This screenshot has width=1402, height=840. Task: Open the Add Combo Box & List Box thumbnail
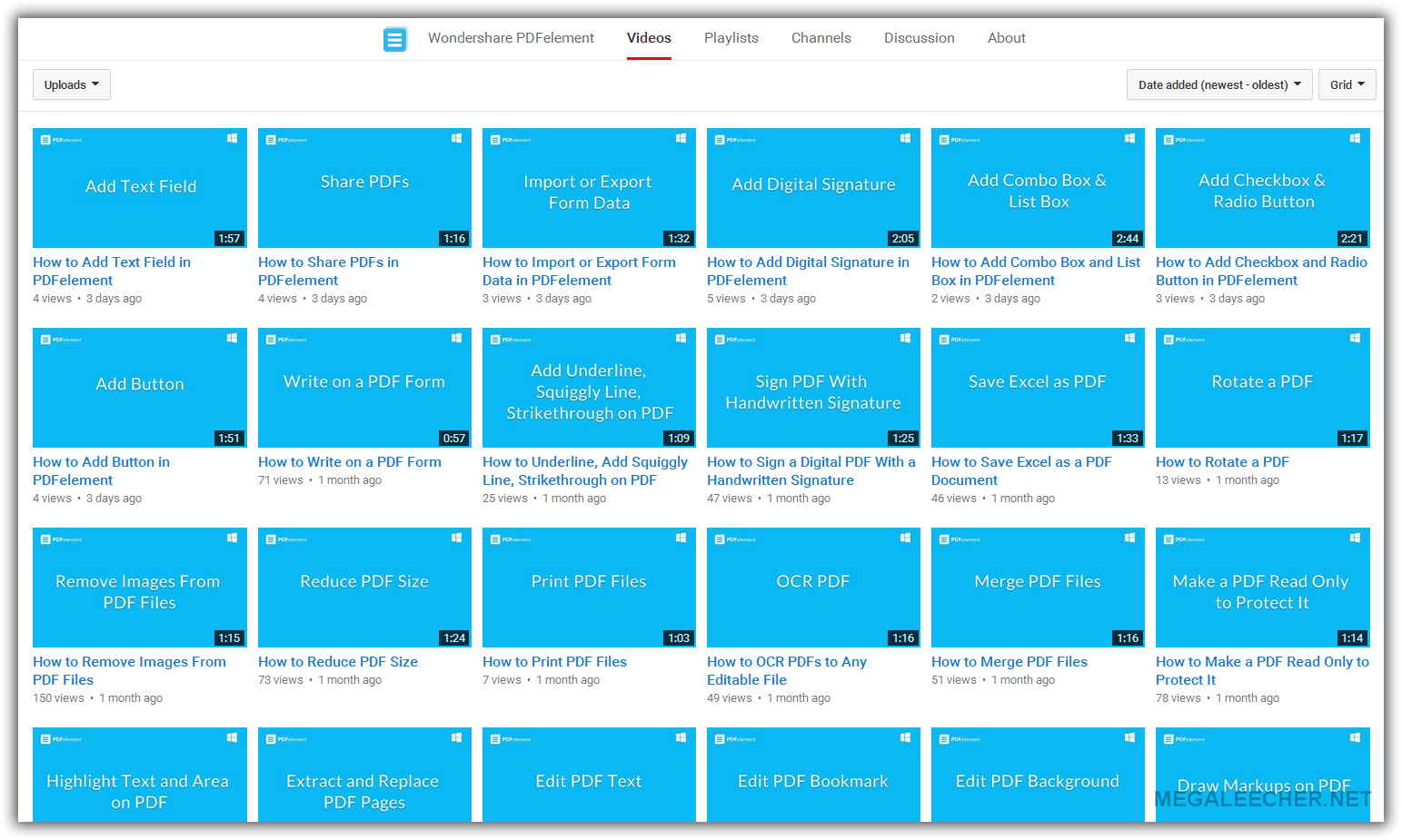click(1038, 188)
